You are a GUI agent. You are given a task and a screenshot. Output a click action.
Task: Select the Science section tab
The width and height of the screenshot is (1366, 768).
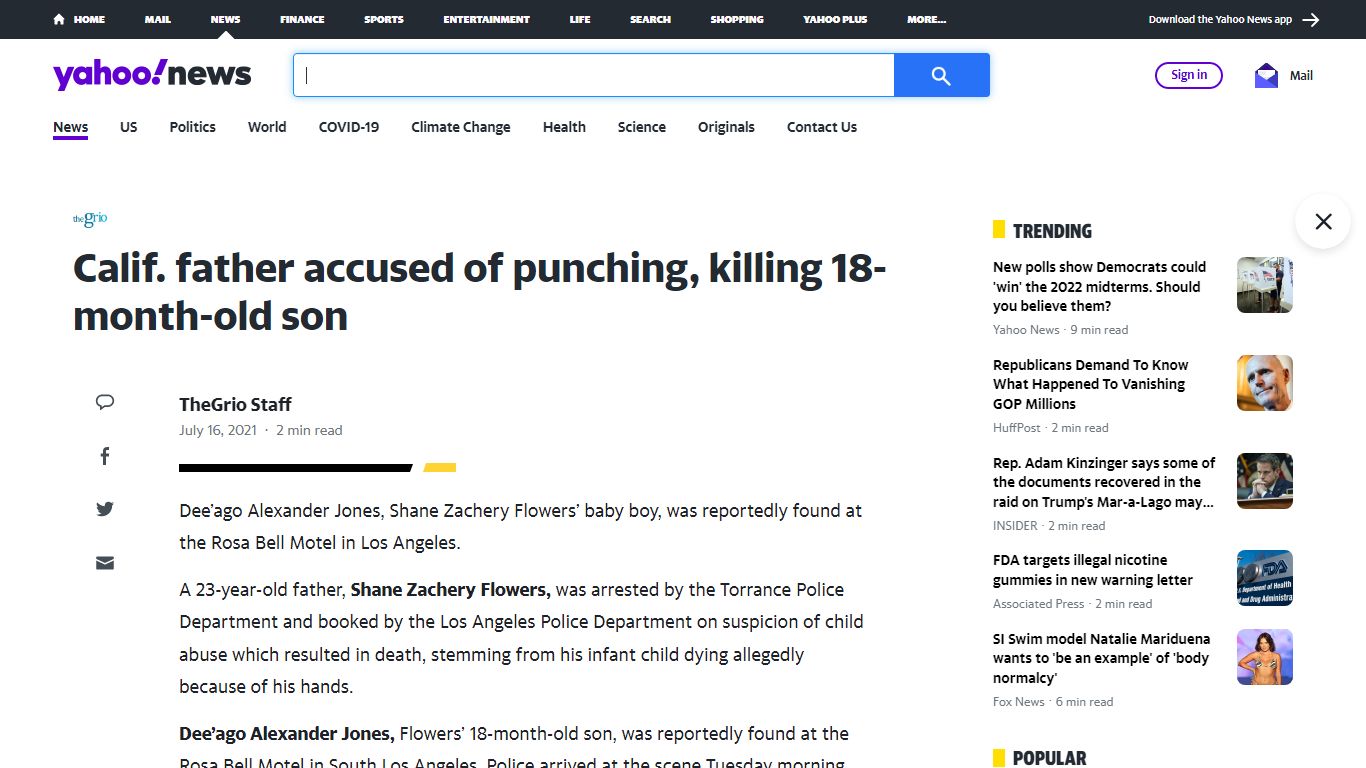click(642, 127)
